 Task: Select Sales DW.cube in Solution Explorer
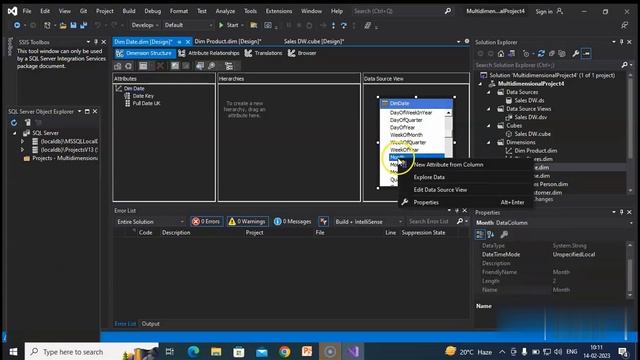click(x=532, y=134)
